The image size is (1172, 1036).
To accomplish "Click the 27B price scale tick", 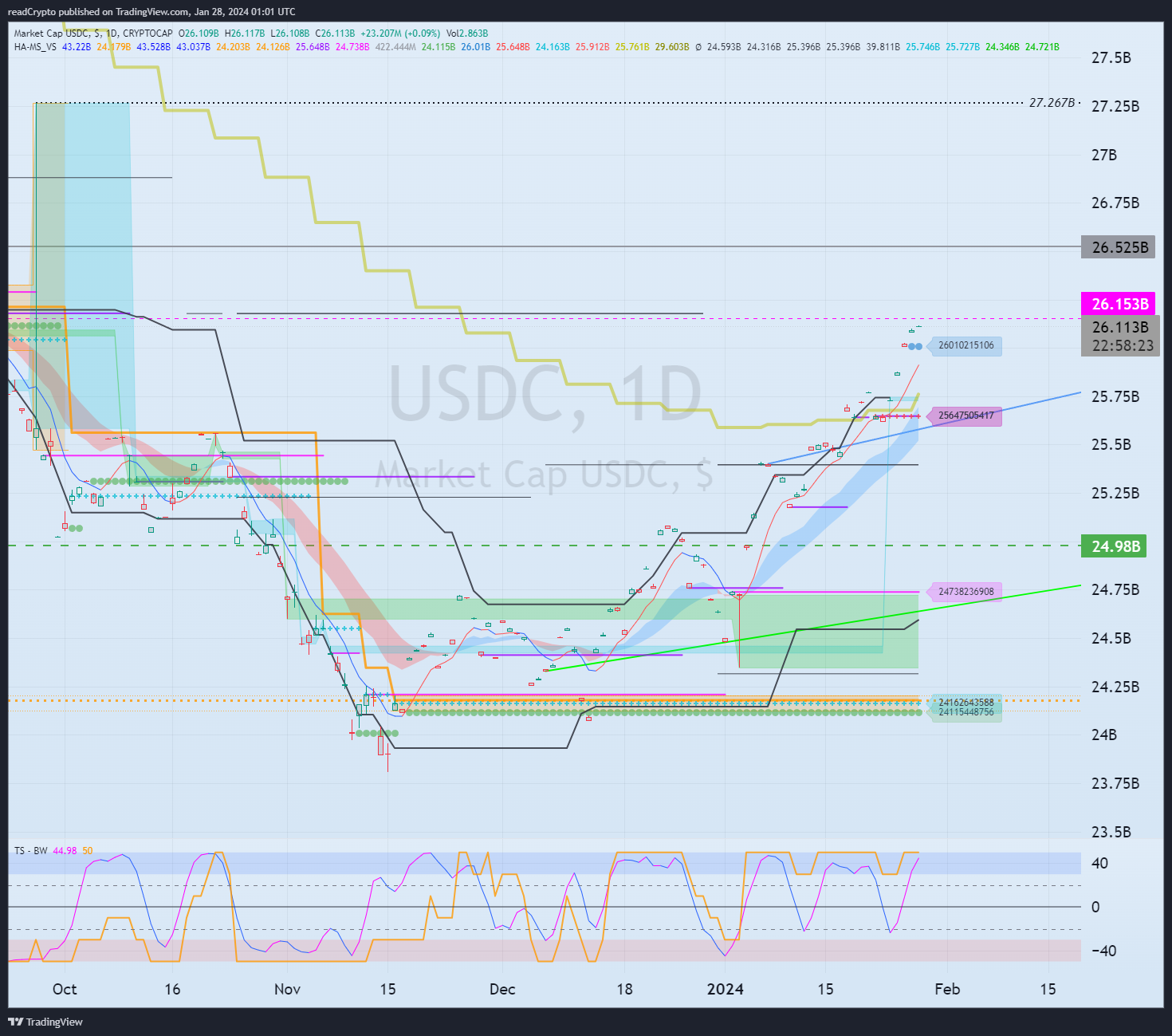I will pyautogui.click(x=1104, y=155).
